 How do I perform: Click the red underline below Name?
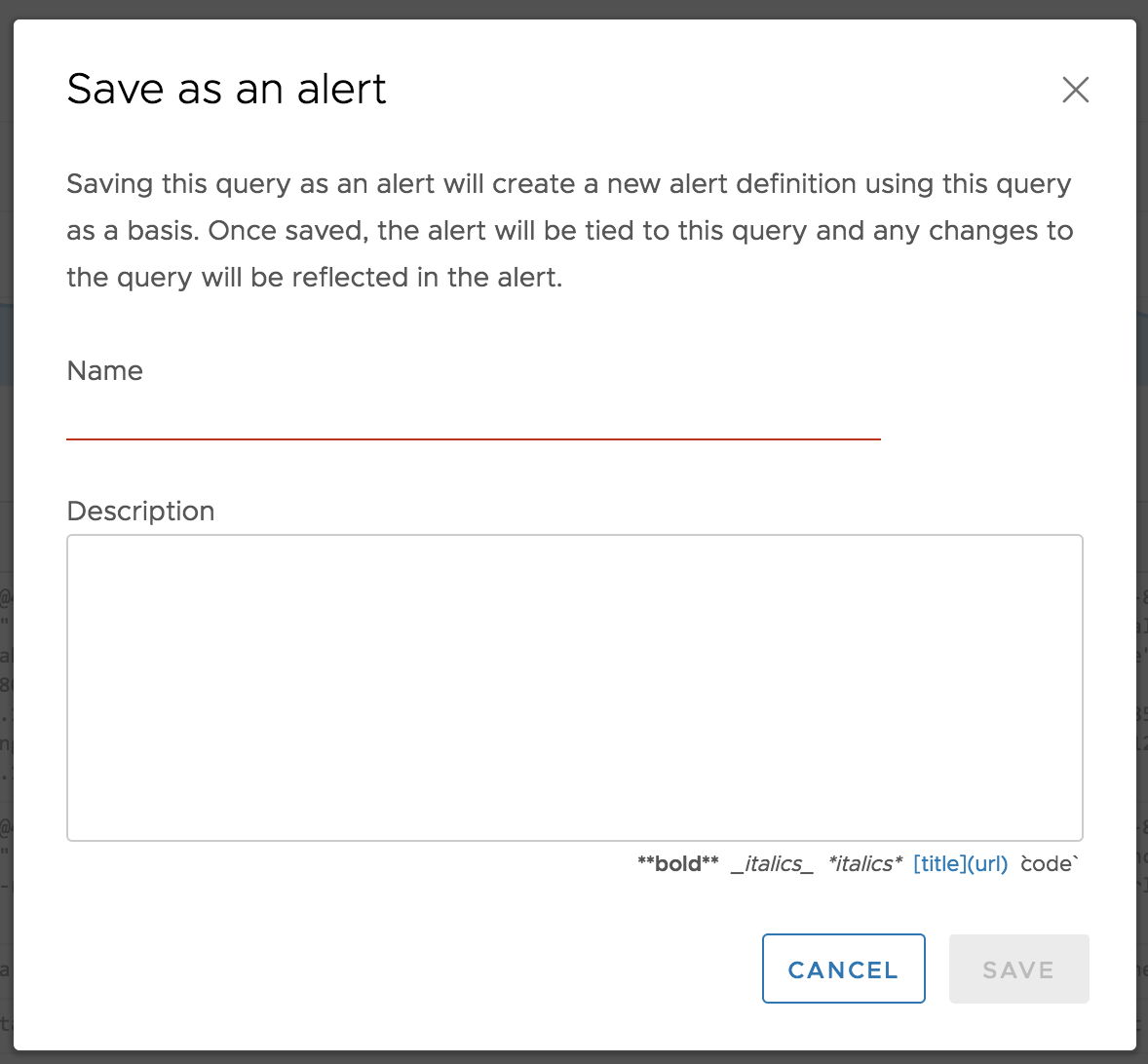pos(473,439)
